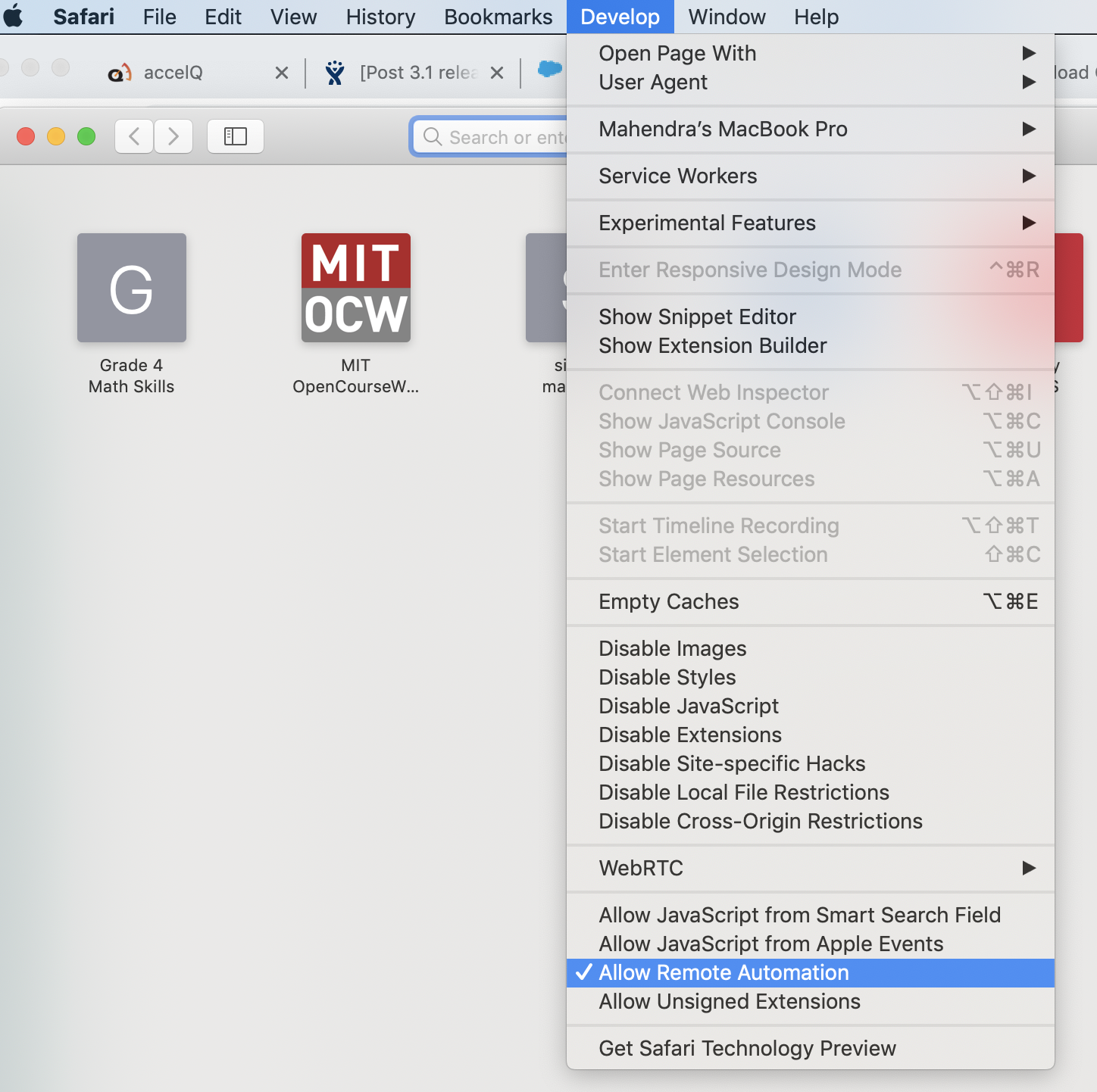The image size is (1097, 1092).
Task: Click the Jira favicon on Post 3.1 tab
Action: click(334, 73)
